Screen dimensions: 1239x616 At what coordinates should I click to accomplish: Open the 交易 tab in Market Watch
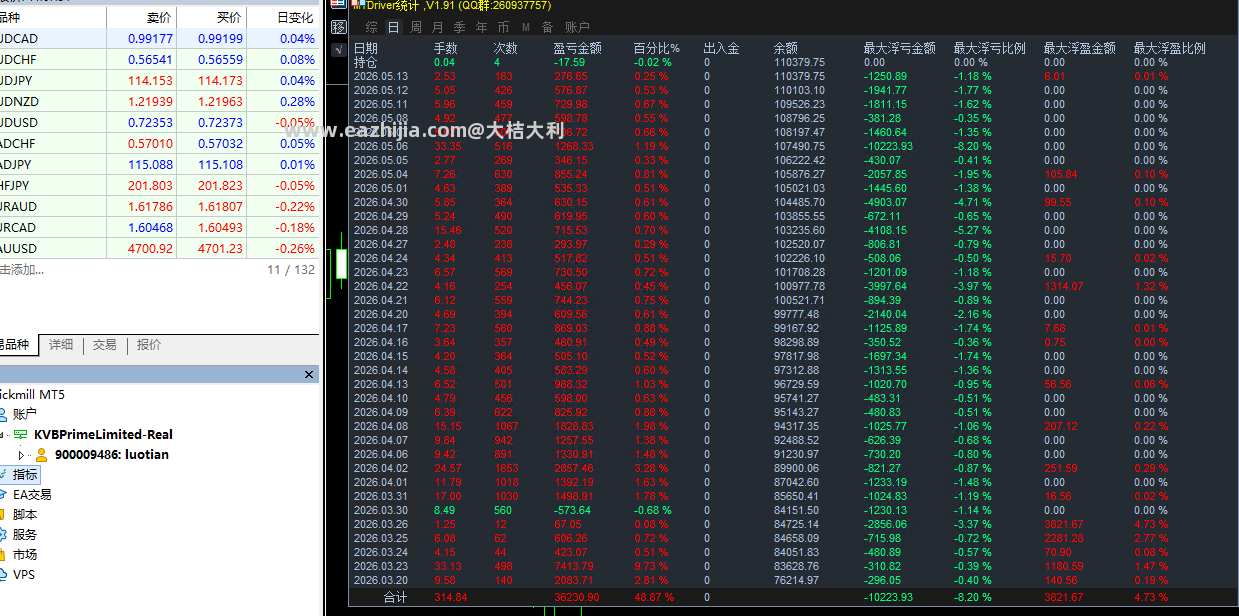point(105,345)
